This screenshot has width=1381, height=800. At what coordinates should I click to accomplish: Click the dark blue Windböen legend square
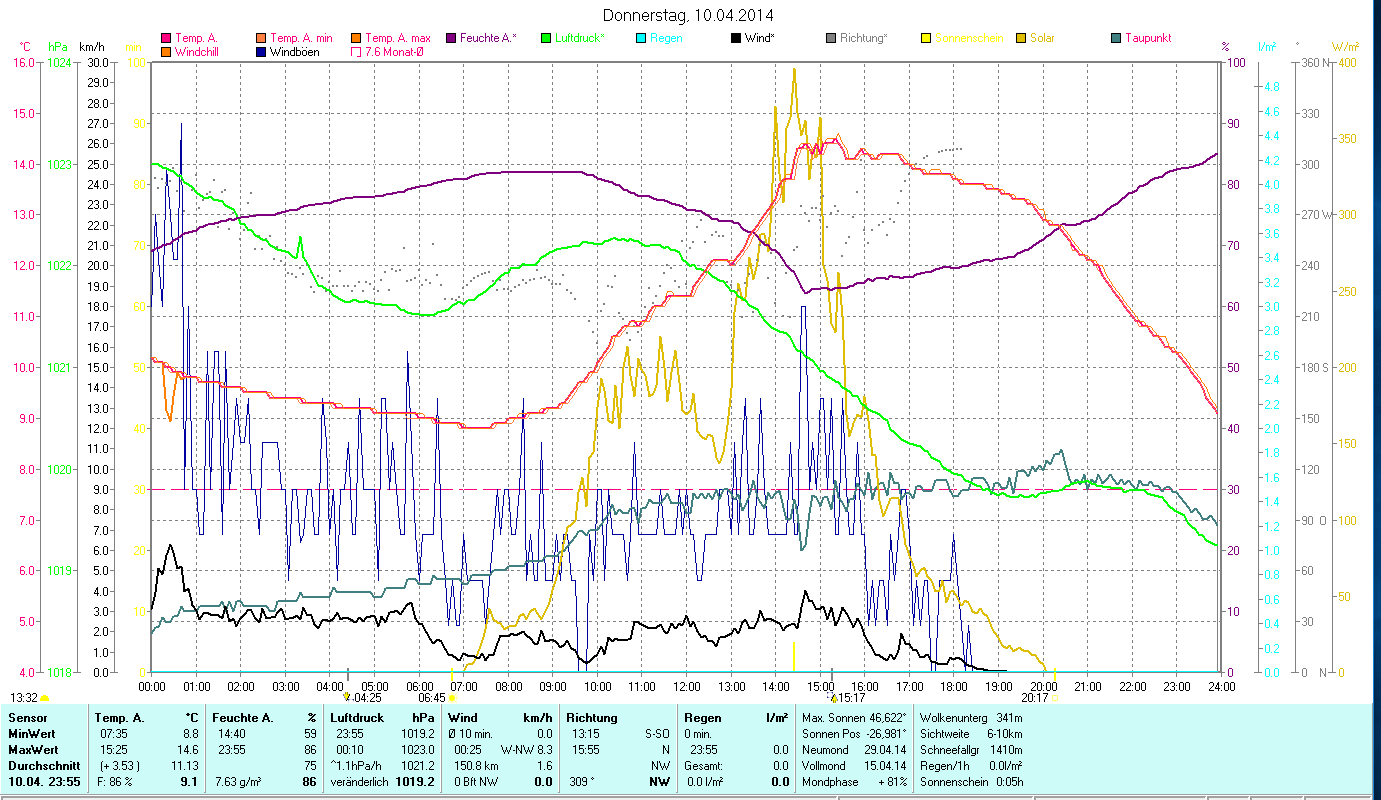click(262, 51)
